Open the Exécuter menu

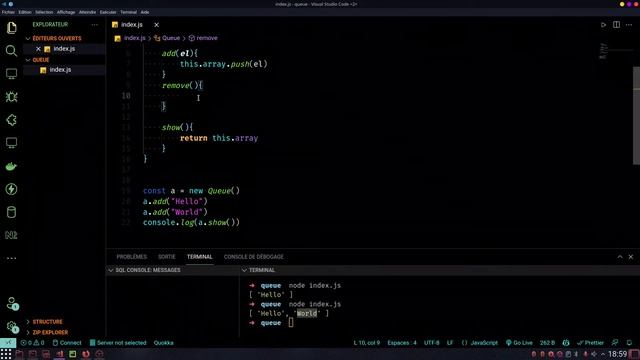click(108, 12)
